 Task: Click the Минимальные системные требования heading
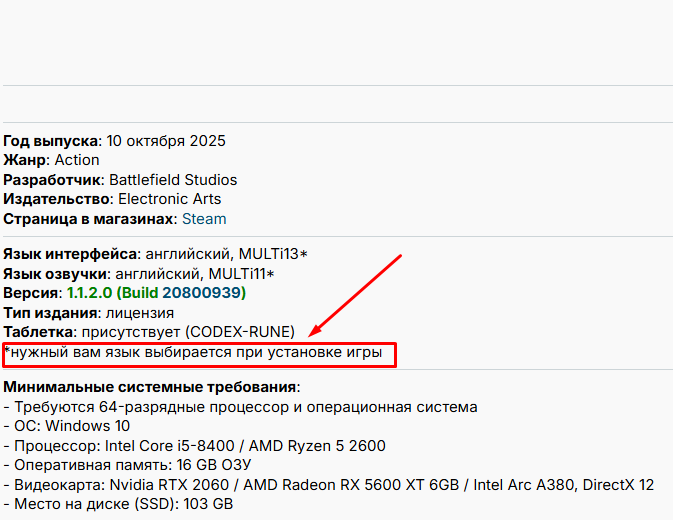[x=151, y=387]
